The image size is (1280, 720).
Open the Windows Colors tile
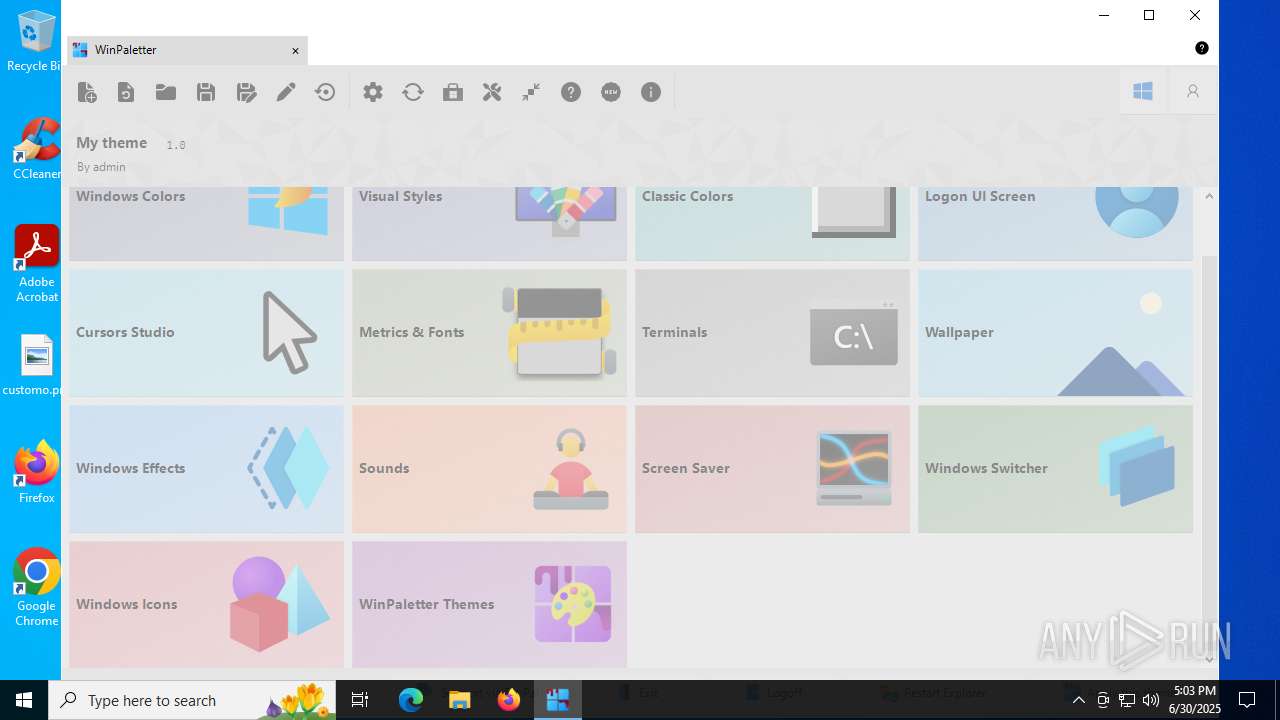click(206, 223)
